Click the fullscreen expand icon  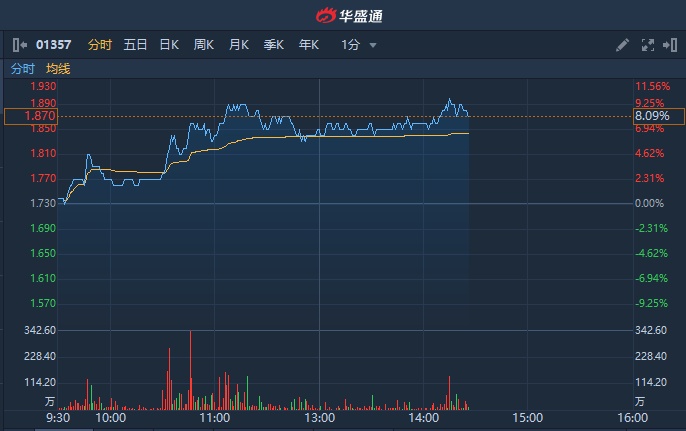[646, 45]
